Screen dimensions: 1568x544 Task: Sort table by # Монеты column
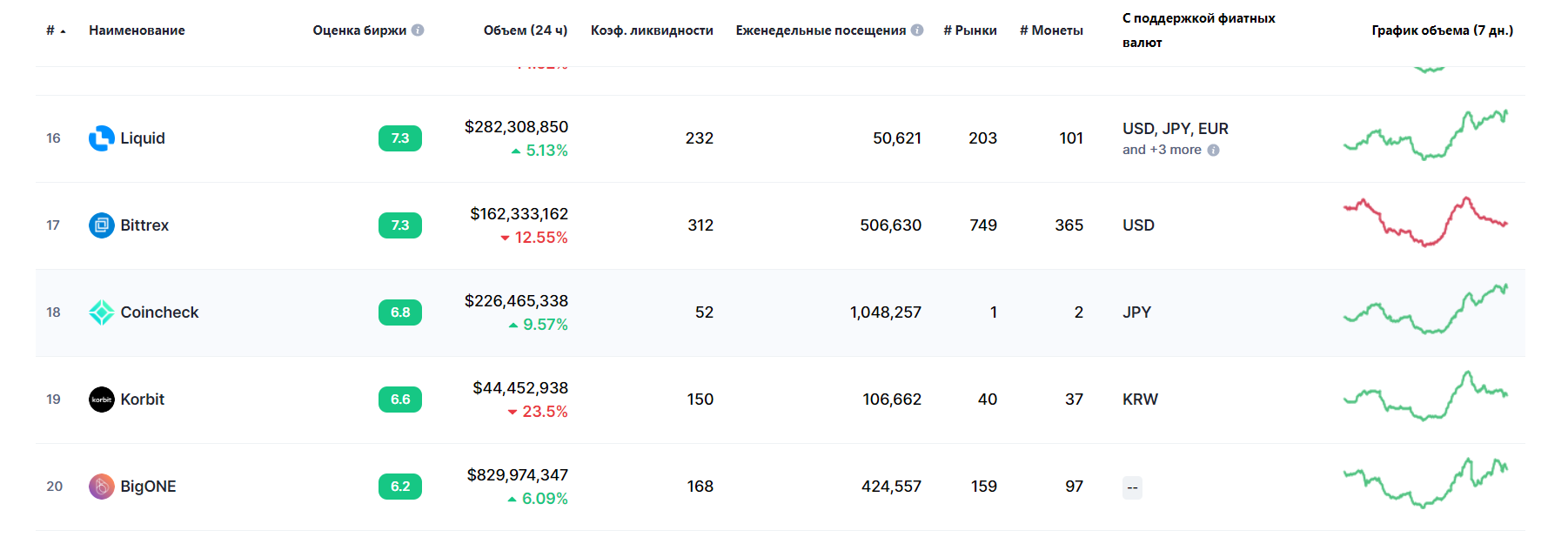point(1051,30)
